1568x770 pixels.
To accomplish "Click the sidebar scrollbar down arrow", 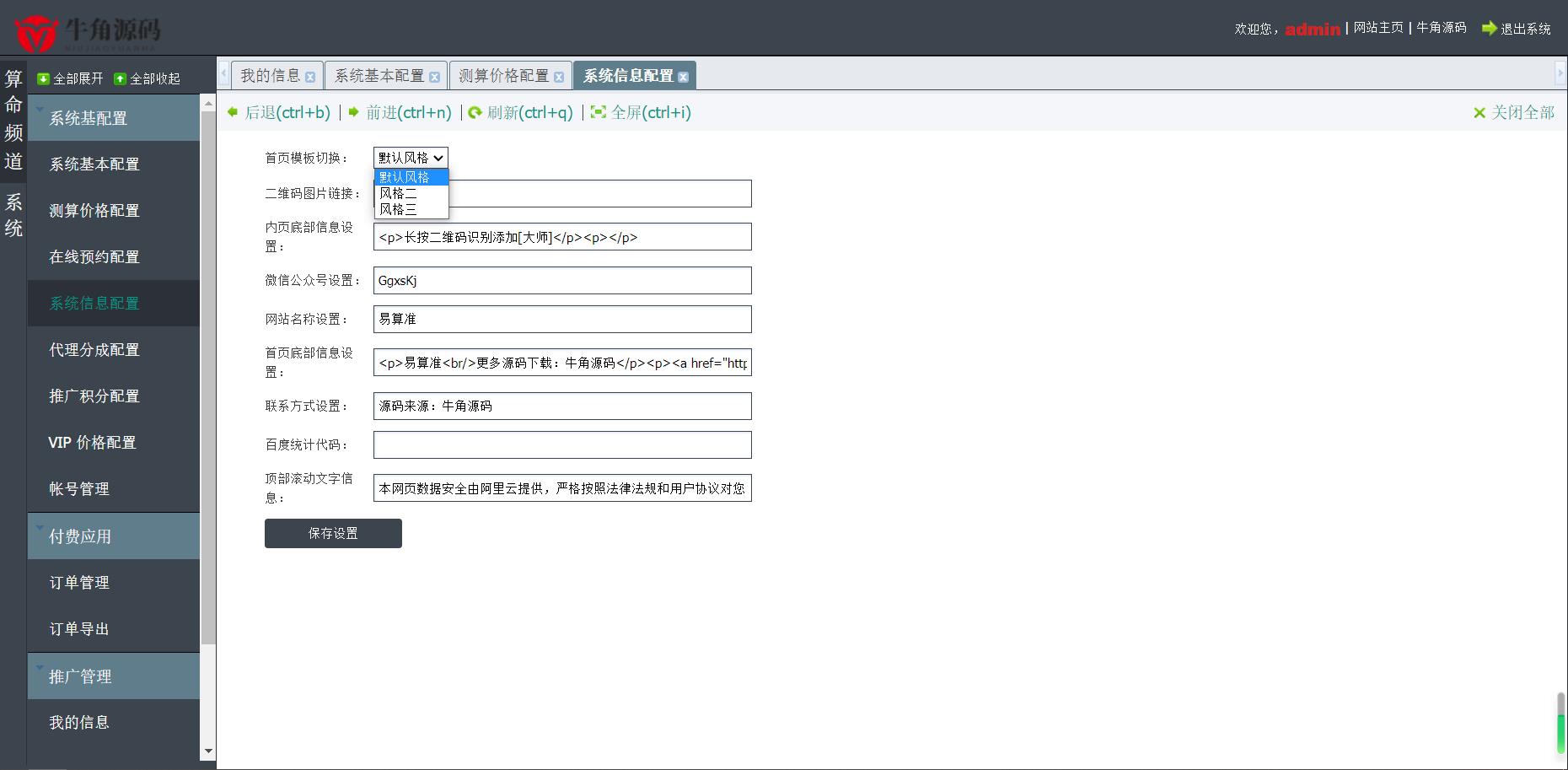I will tap(208, 751).
